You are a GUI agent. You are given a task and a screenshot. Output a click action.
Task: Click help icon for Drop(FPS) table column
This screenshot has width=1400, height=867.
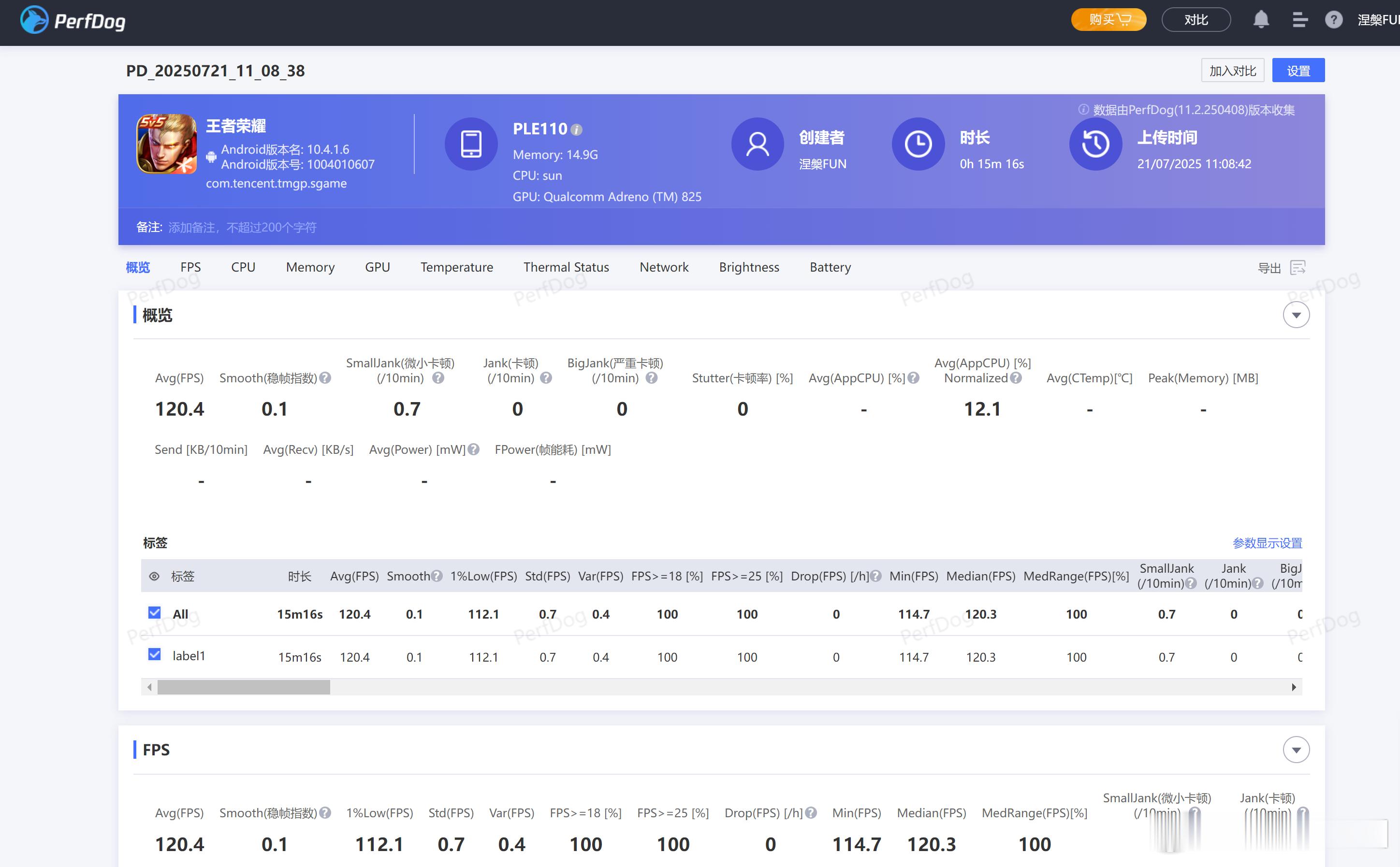pyautogui.click(x=876, y=576)
